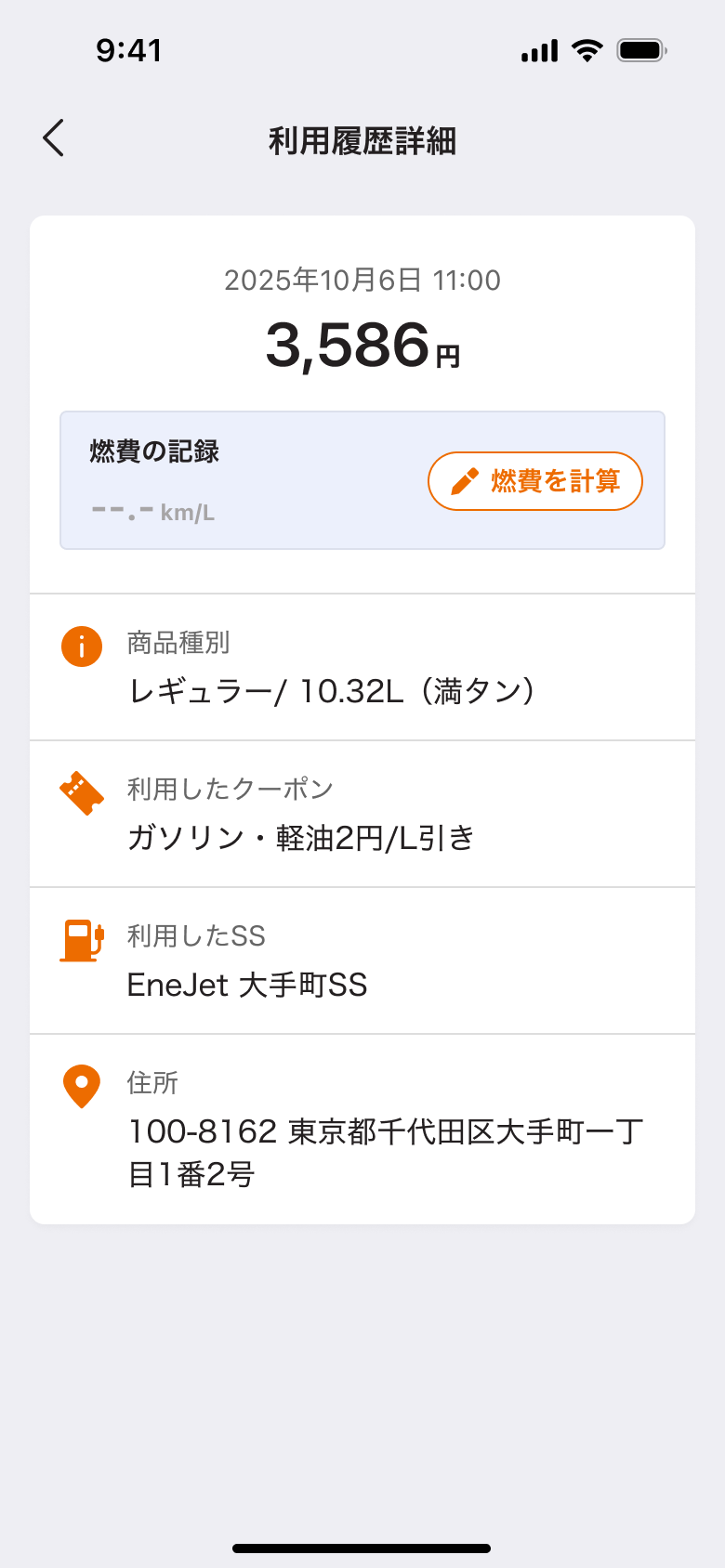Click the orange info icon
The image size is (725, 1568).
click(82, 646)
